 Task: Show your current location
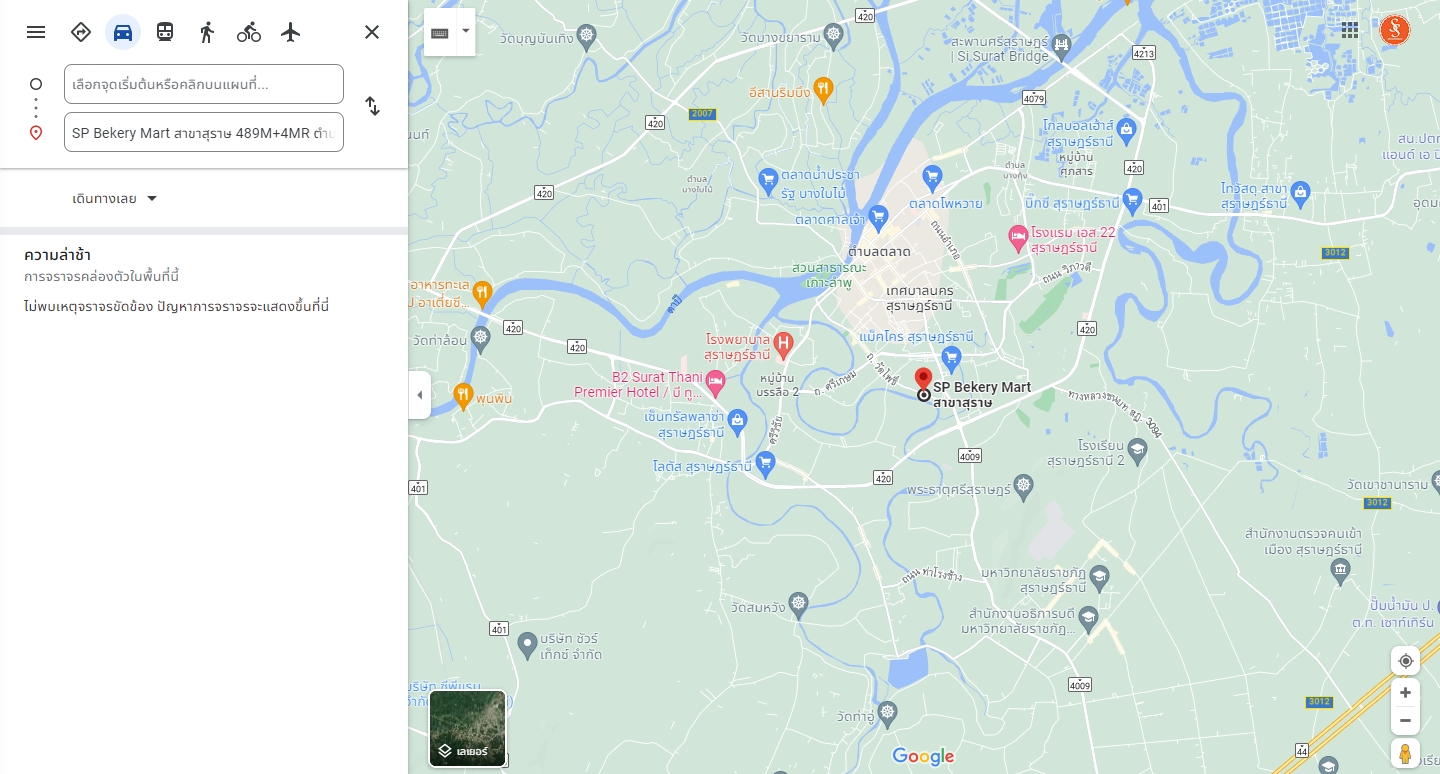coord(1405,661)
